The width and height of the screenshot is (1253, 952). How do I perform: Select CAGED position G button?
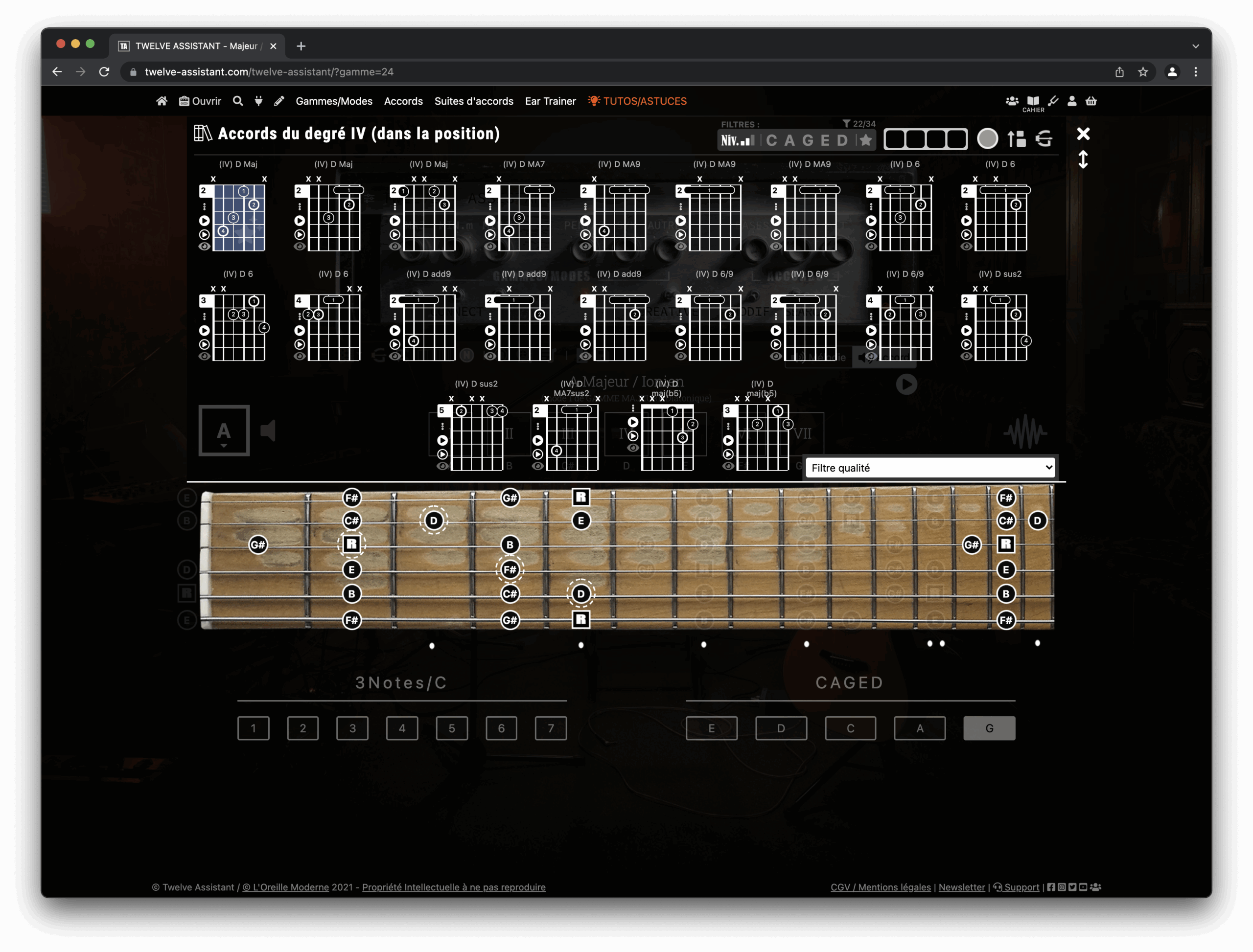[989, 728]
